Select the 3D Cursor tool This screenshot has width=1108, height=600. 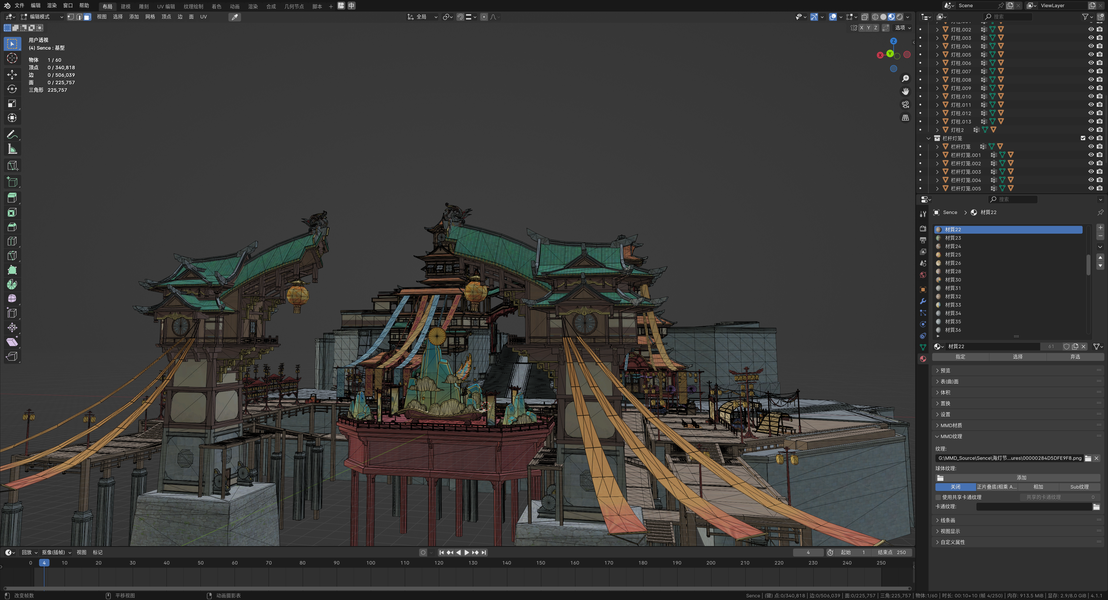click(12, 59)
